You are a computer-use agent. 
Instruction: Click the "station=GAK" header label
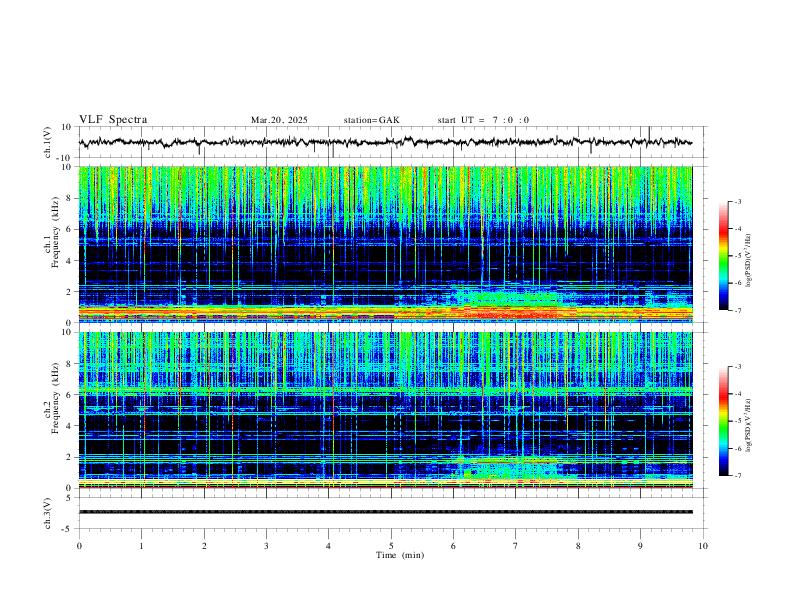tap(371, 120)
